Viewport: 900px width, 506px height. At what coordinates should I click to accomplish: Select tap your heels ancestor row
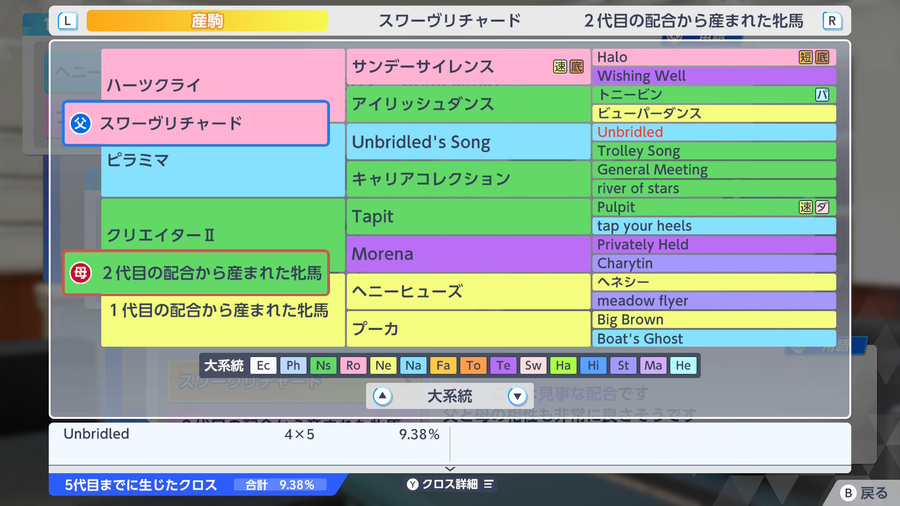[x=714, y=226]
